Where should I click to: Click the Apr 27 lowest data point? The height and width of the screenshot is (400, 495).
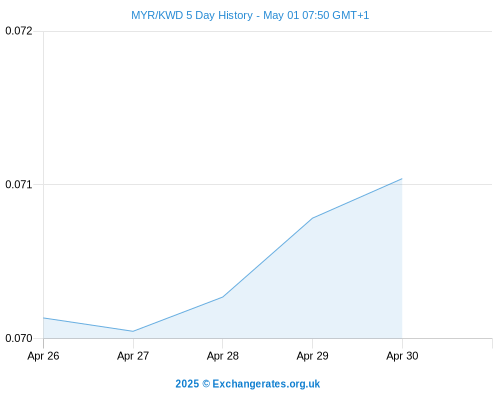coord(133,331)
